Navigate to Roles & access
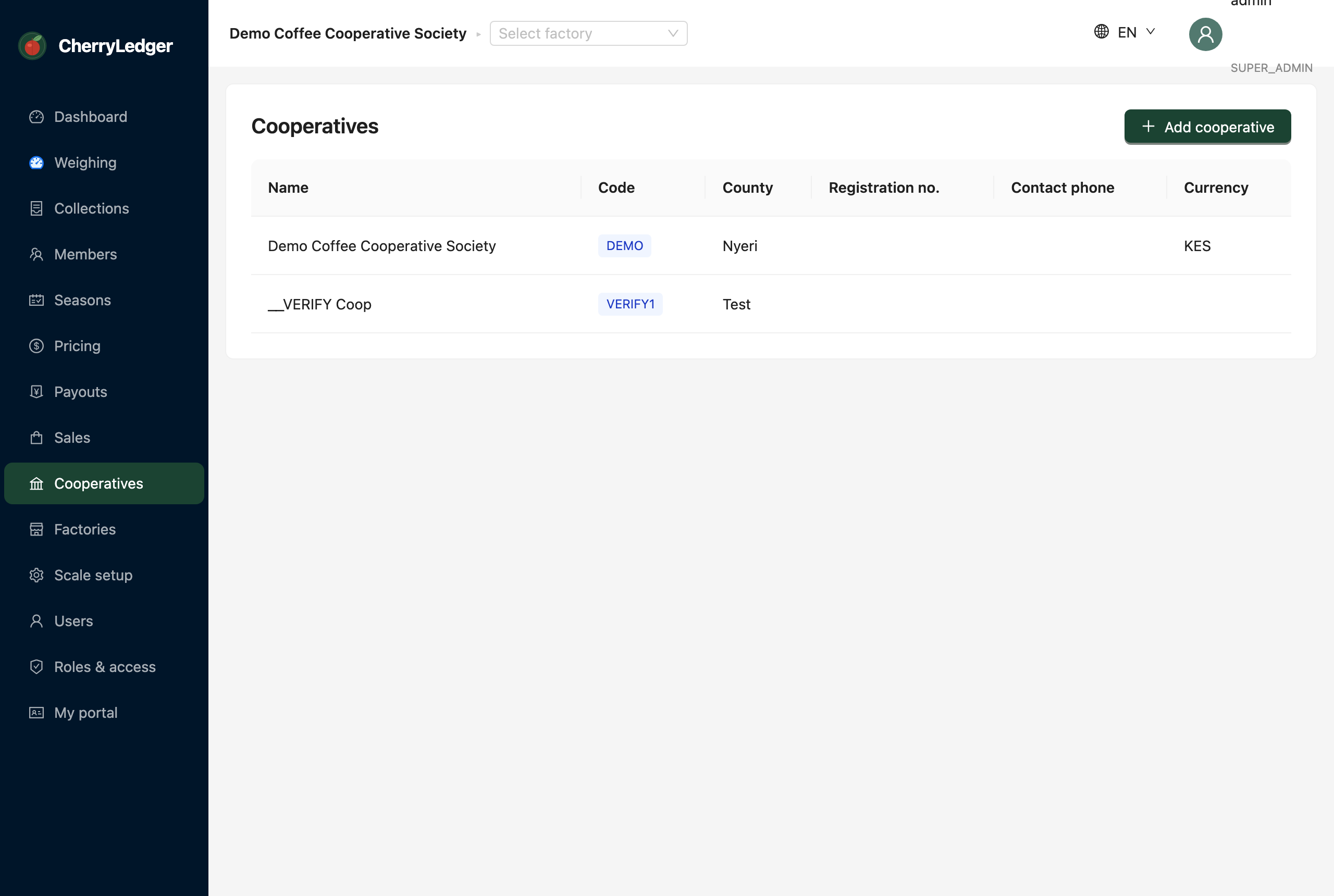1334x896 pixels. click(x=104, y=667)
